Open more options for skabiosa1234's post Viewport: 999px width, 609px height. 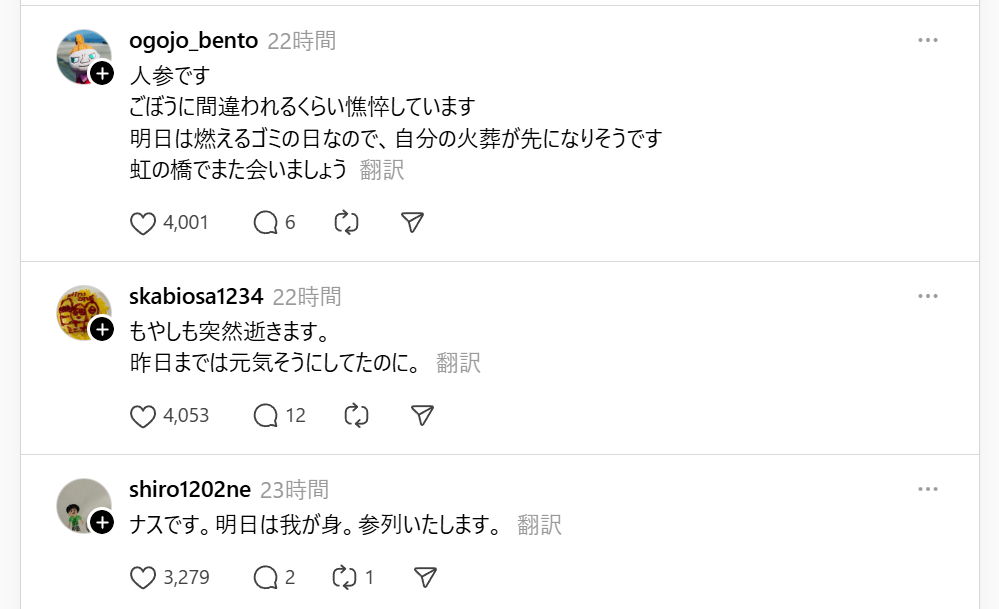(928, 296)
